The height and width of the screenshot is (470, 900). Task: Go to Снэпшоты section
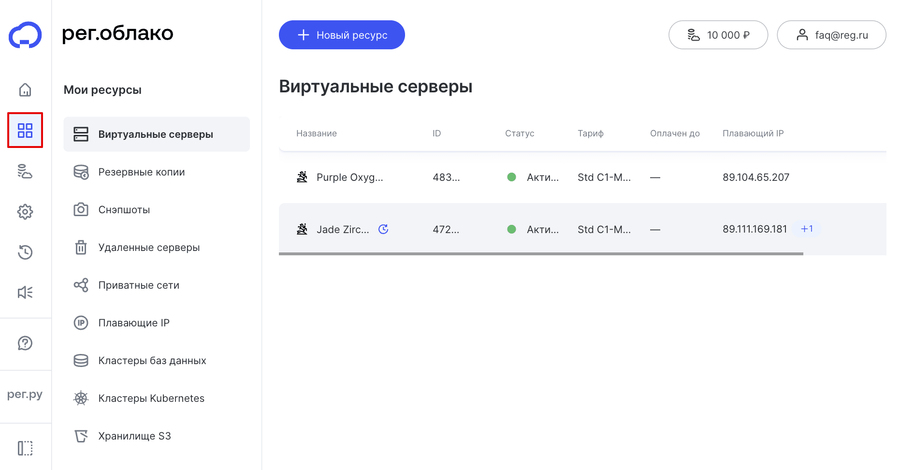[x=124, y=210]
